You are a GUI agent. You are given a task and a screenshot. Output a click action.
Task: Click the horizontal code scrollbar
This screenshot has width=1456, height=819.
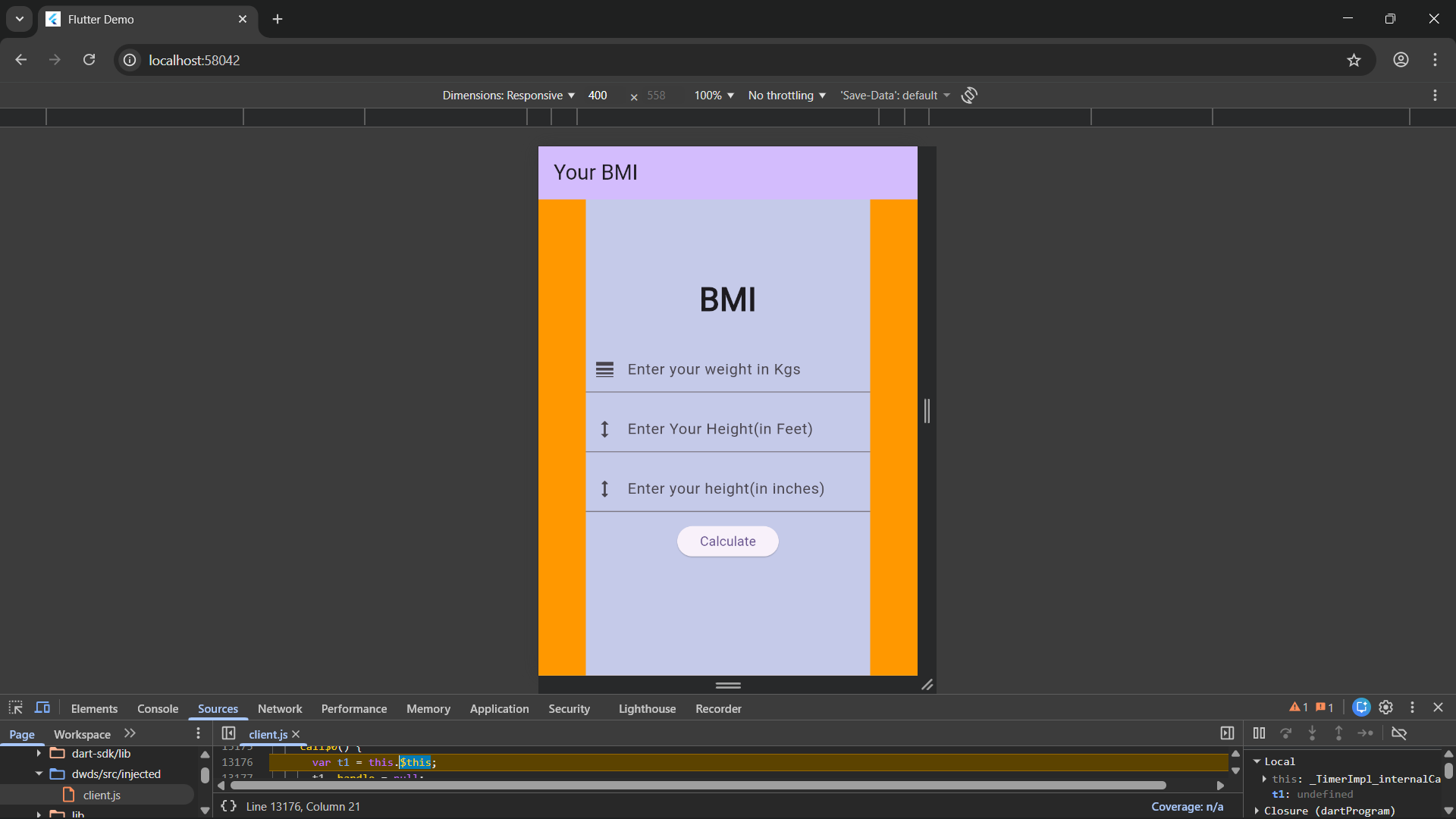698,786
